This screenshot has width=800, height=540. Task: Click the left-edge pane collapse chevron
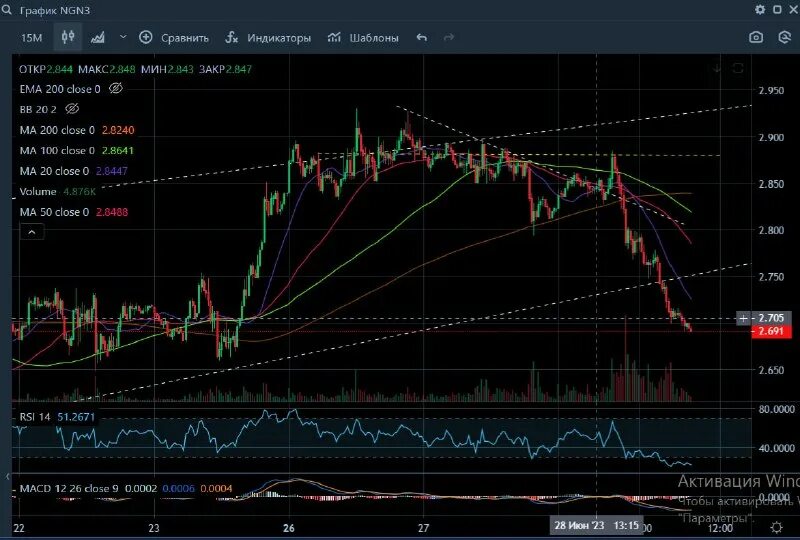coord(7,477)
